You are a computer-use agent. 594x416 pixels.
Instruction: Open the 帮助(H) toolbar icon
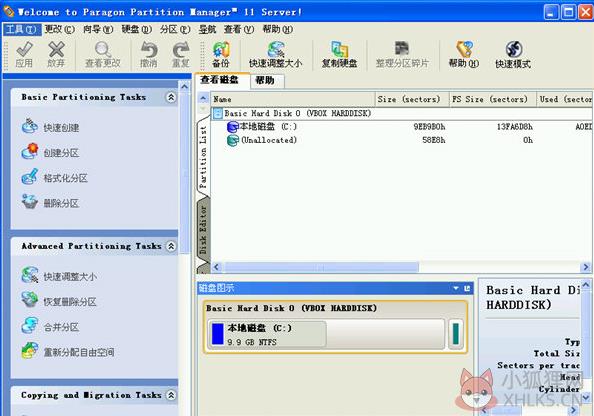click(464, 55)
